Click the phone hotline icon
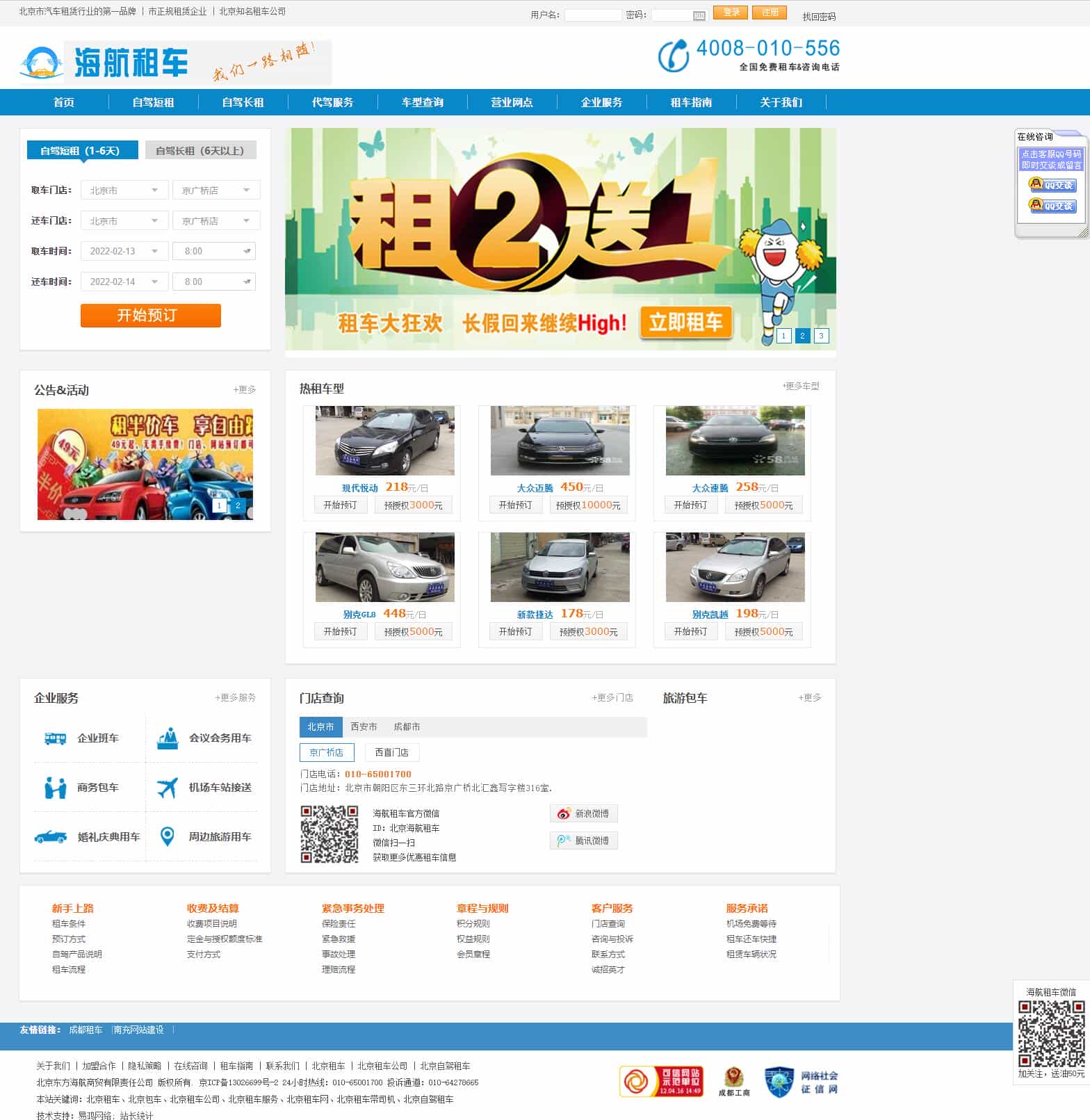Viewport: 1090px width, 1120px height. click(x=673, y=56)
